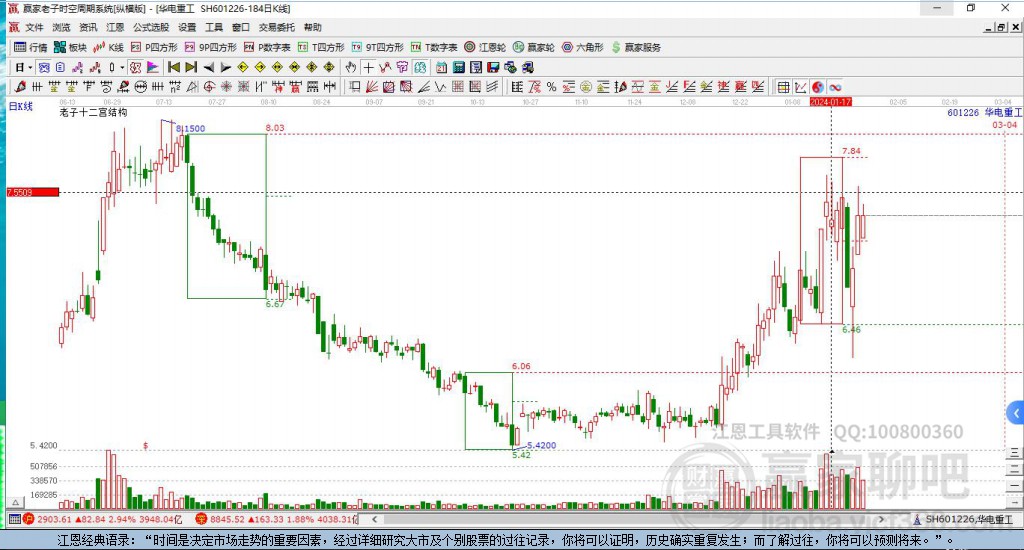The image size is (1024, 550).
Task: Click the triangle ruler tool
Action: tap(192, 86)
